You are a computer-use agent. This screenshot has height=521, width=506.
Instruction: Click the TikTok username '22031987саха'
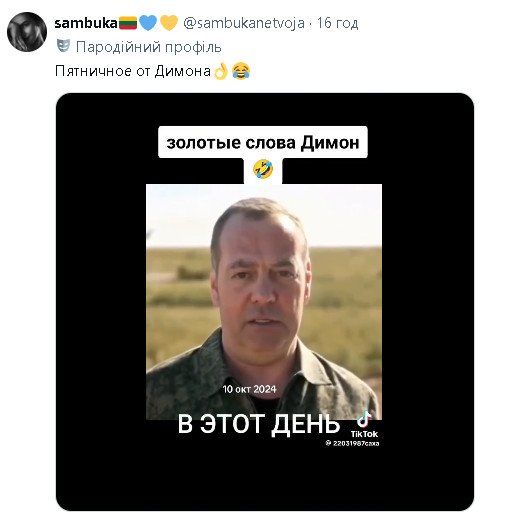click(352, 443)
